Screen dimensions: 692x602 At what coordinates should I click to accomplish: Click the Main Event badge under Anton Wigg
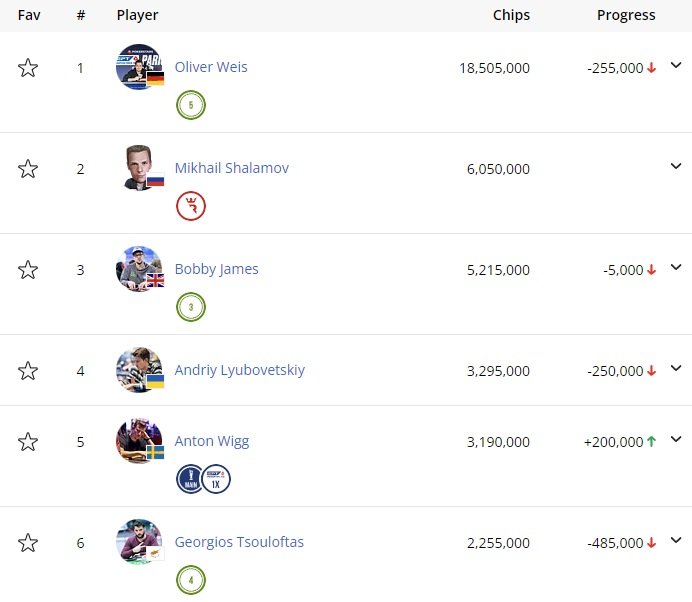(189, 480)
